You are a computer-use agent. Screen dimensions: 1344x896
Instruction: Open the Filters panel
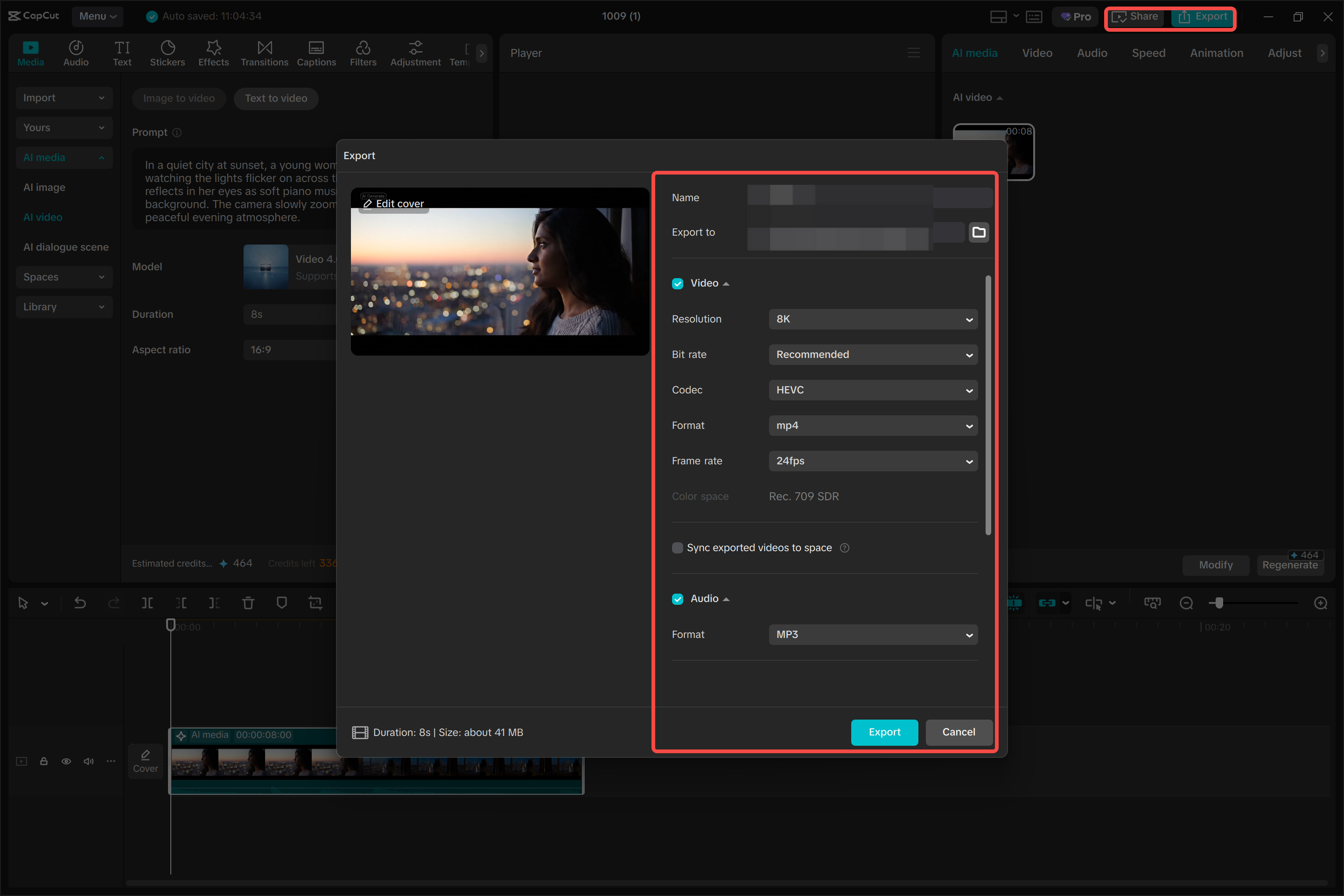coord(364,53)
